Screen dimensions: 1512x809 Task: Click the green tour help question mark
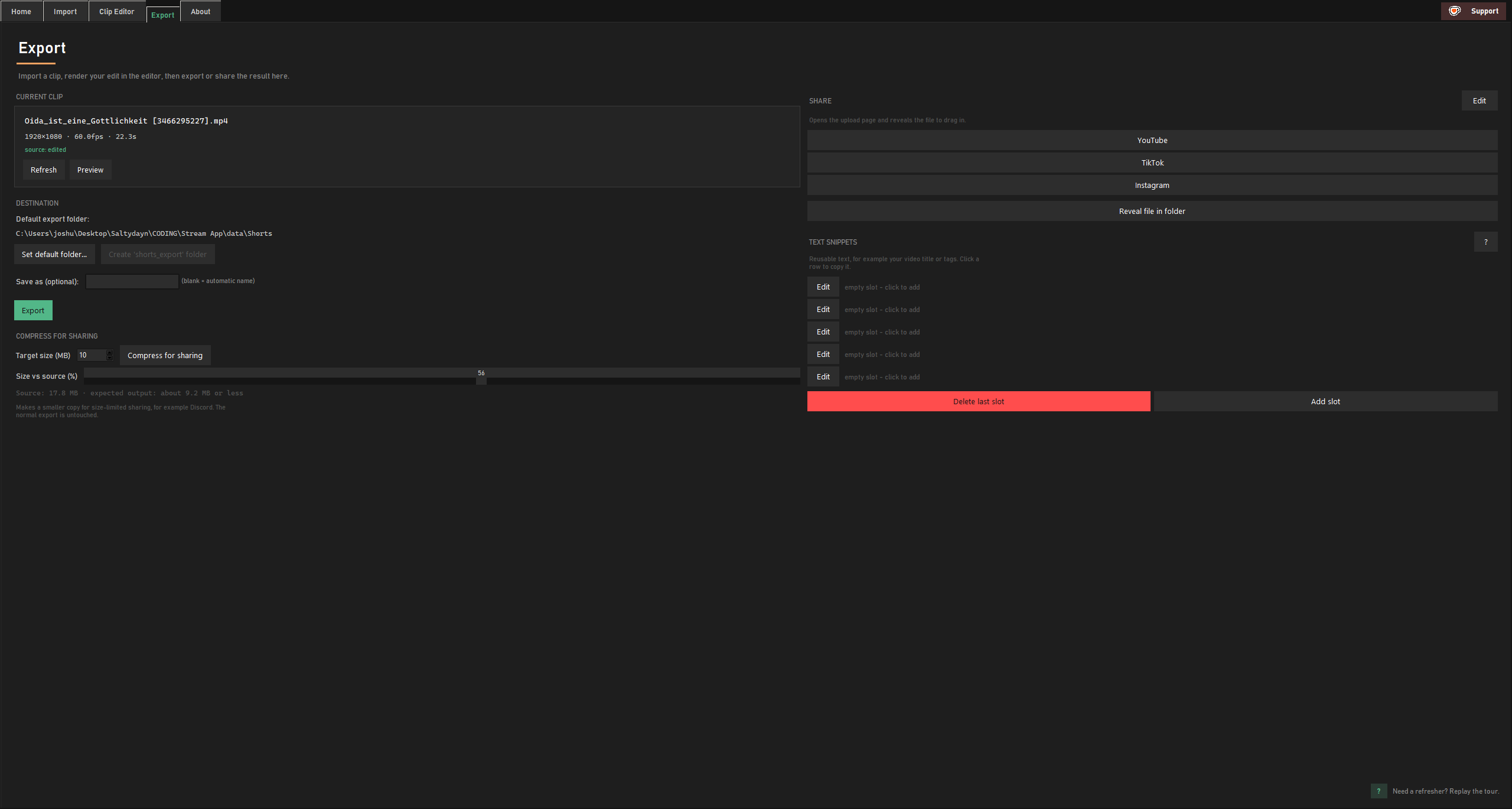tap(1379, 791)
